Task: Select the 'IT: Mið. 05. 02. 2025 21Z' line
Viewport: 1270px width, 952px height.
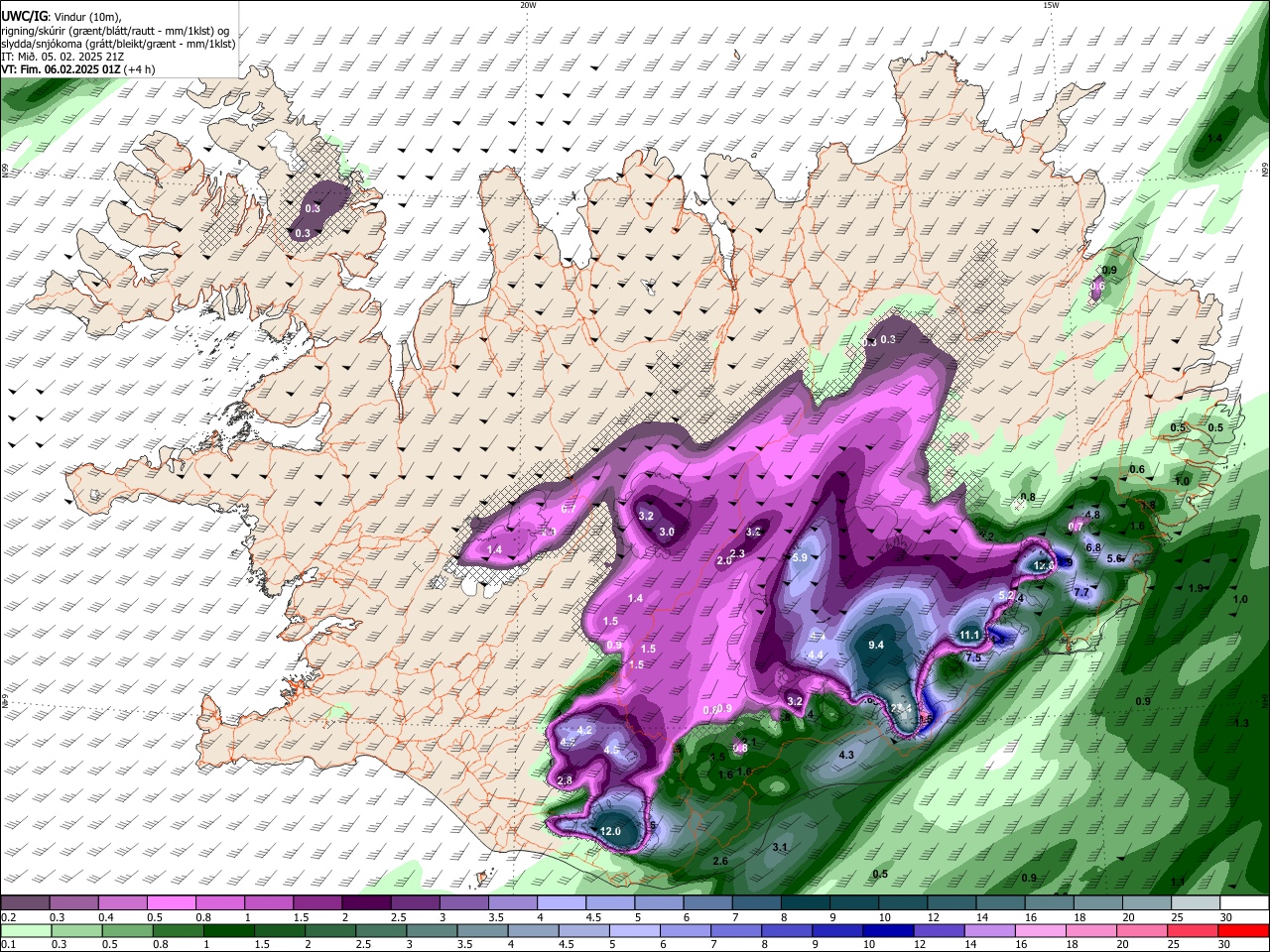Action: click(x=63, y=58)
